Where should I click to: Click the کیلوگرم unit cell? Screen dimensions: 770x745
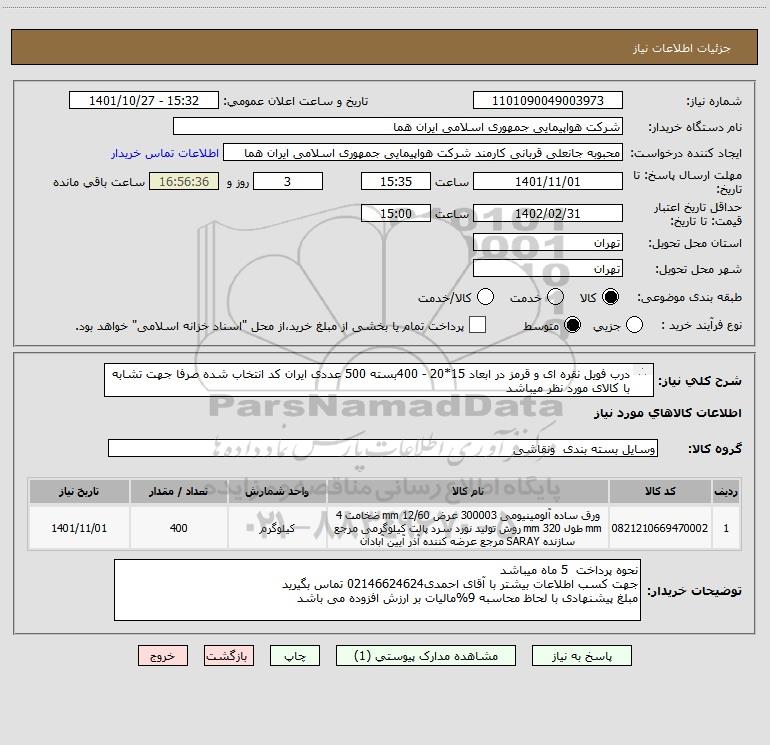tap(277, 528)
